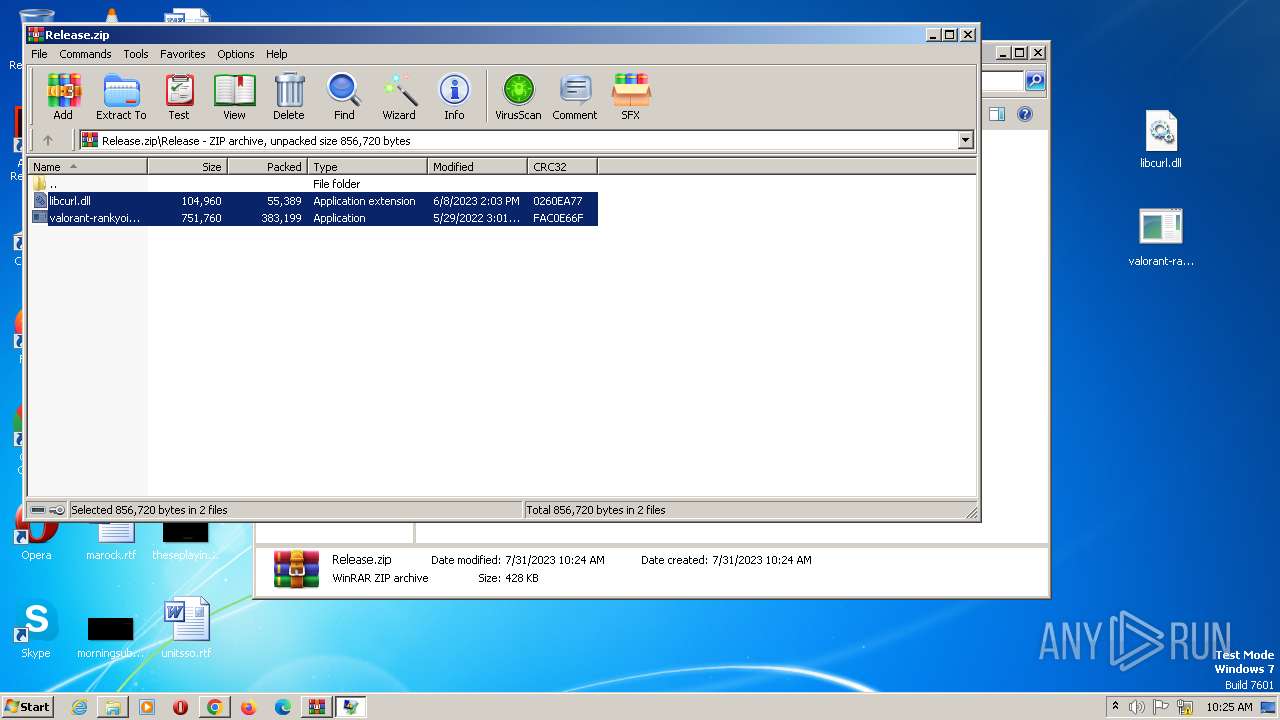
Task: Sort by the CRC32 column header
Action: (562, 167)
